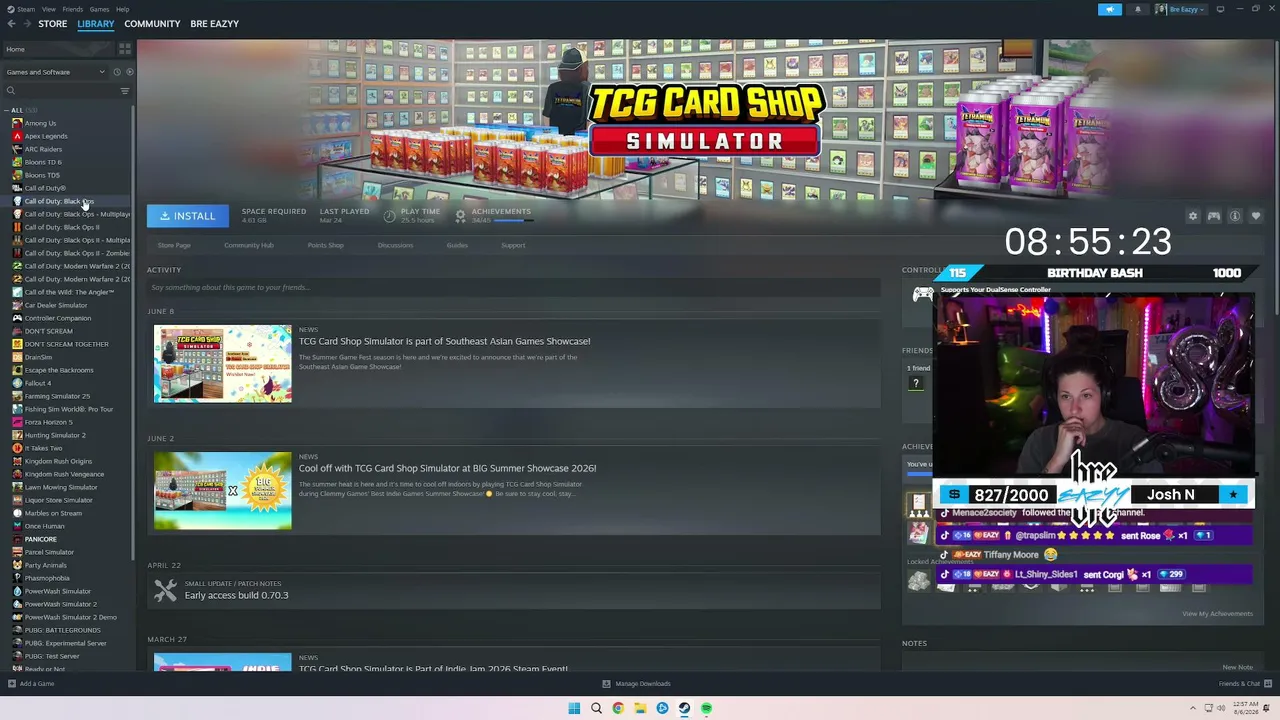Image resolution: width=1280 pixels, height=720 pixels.
Task: Open Southeast Asian Games Showcase news thumbnail
Action: click(223, 364)
